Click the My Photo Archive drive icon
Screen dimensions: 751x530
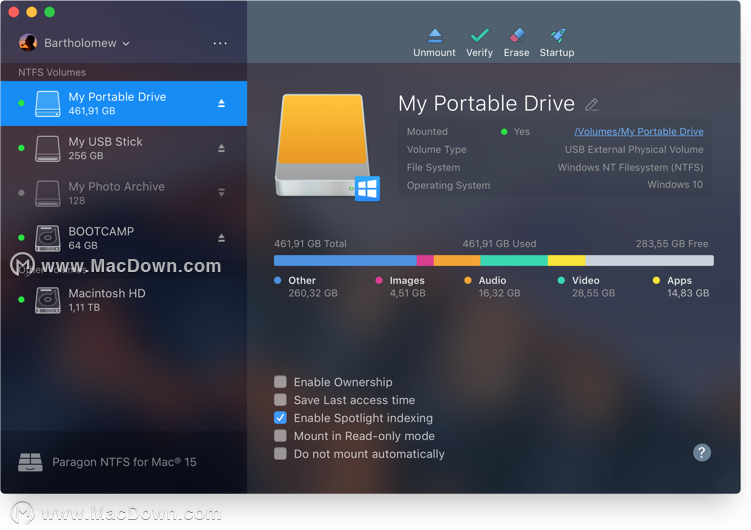48,193
